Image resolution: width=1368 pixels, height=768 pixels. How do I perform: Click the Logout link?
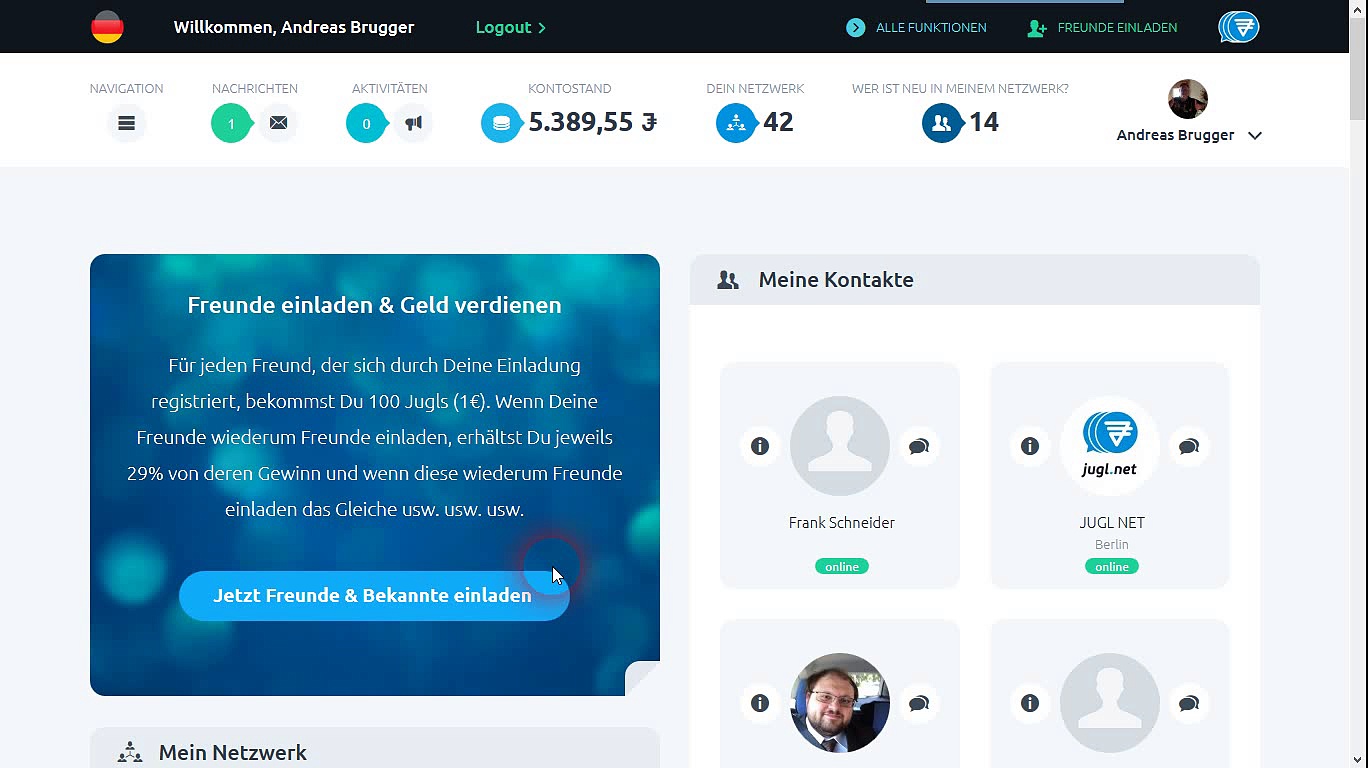click(510, 27)
